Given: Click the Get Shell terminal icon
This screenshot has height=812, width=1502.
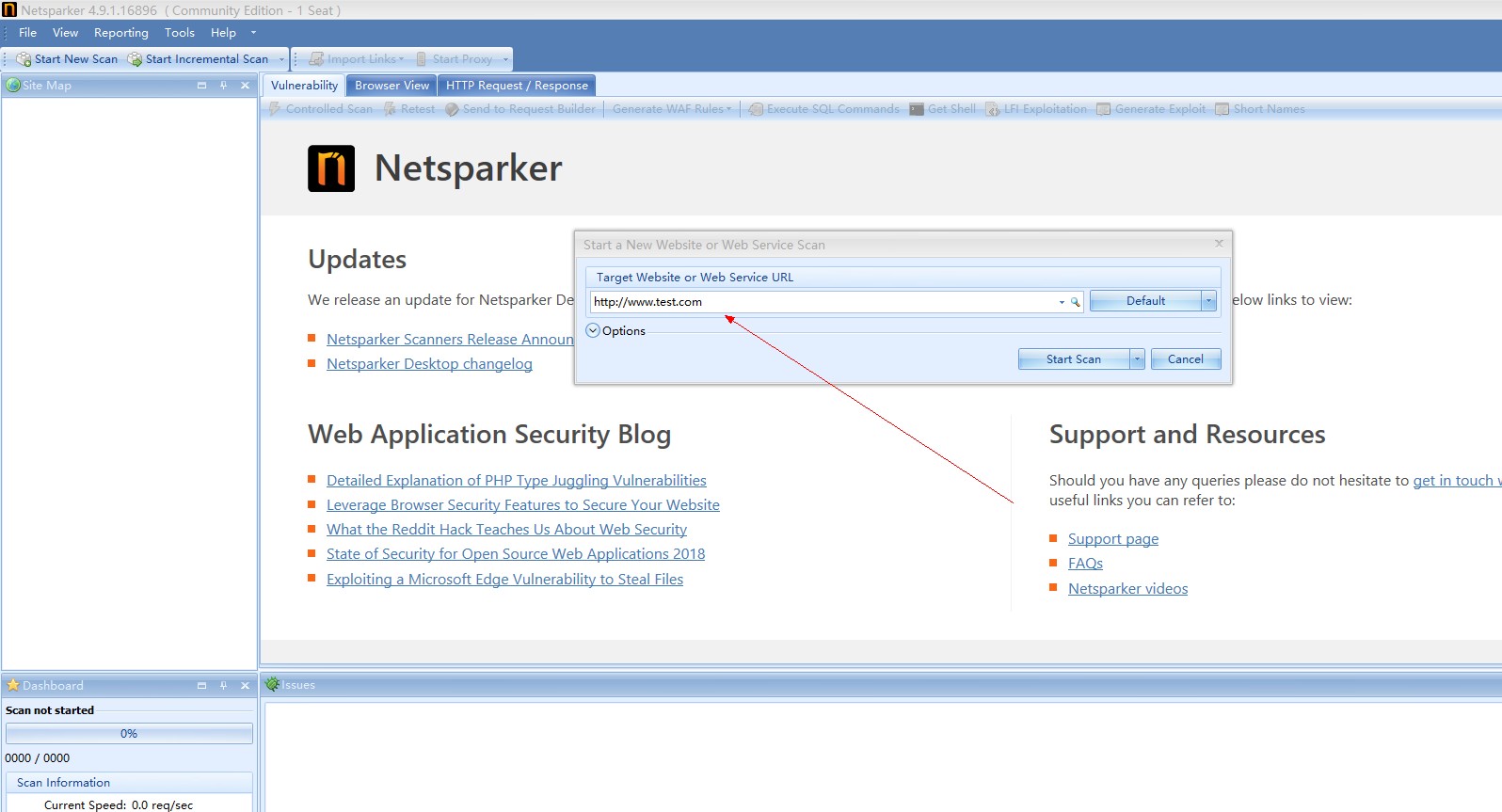Looking at the screenshot, I should pos(917,109).
